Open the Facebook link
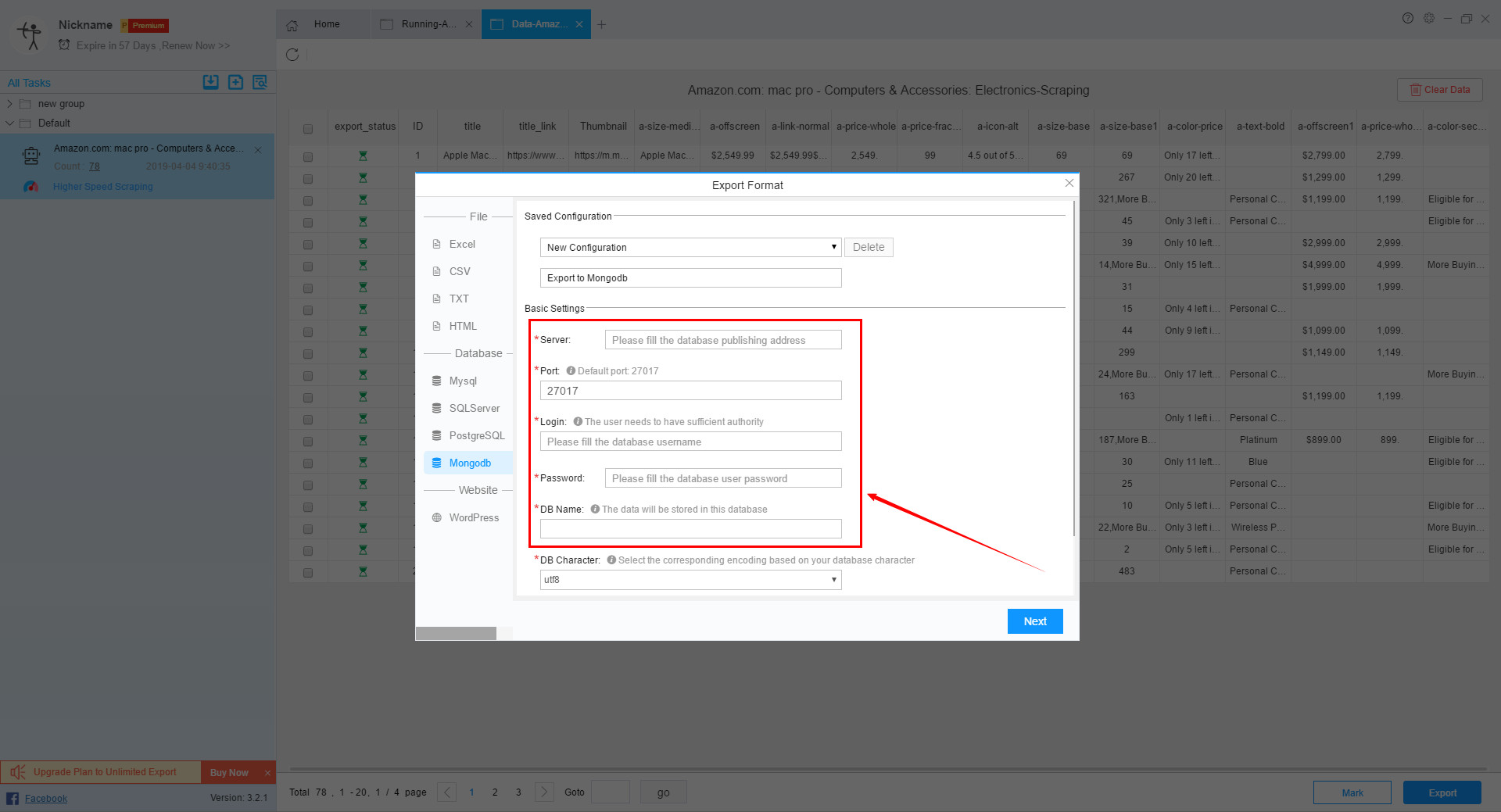 coord(46,799)
